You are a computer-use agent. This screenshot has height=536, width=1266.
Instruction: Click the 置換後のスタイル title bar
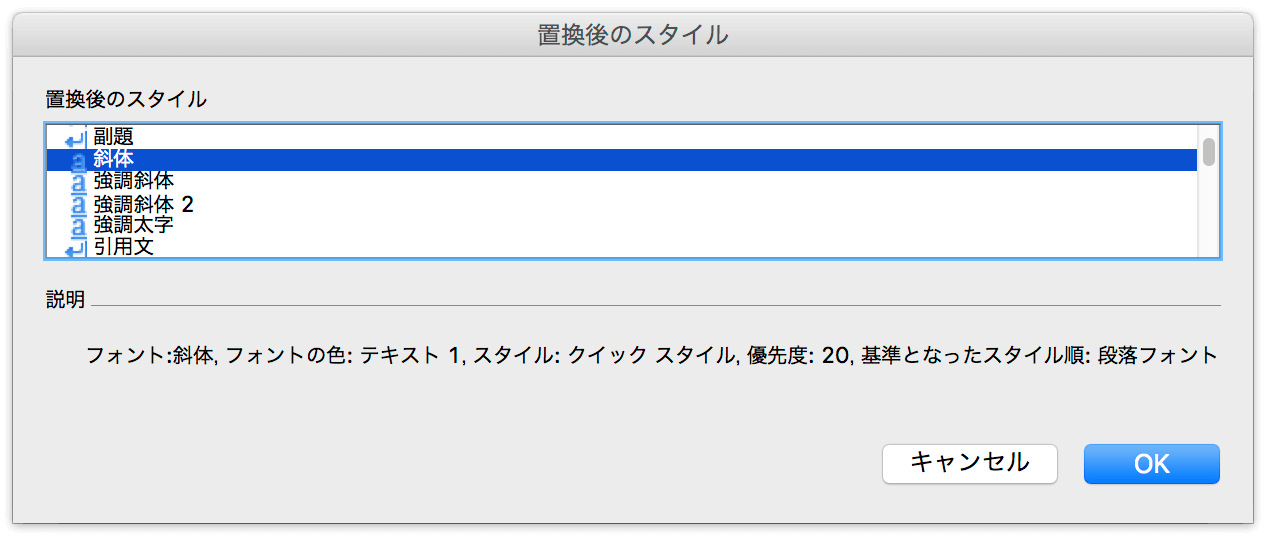(x=633, y=35)
